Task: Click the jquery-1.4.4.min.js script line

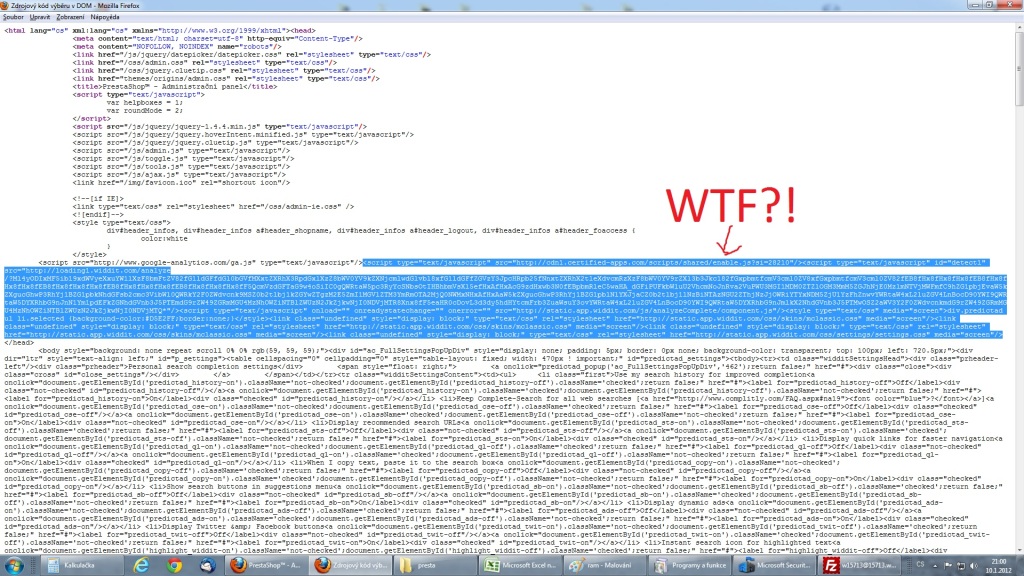Action: click(219, 127)
